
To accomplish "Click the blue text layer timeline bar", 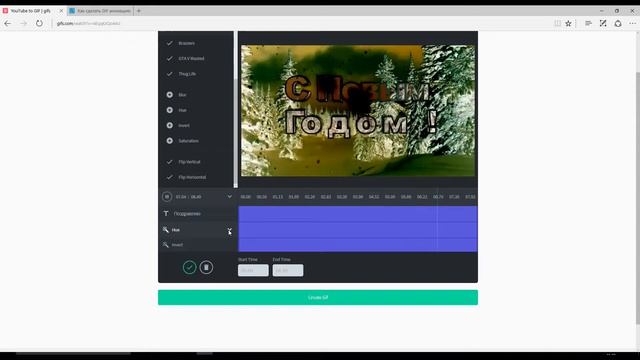I will pos(358,213).
